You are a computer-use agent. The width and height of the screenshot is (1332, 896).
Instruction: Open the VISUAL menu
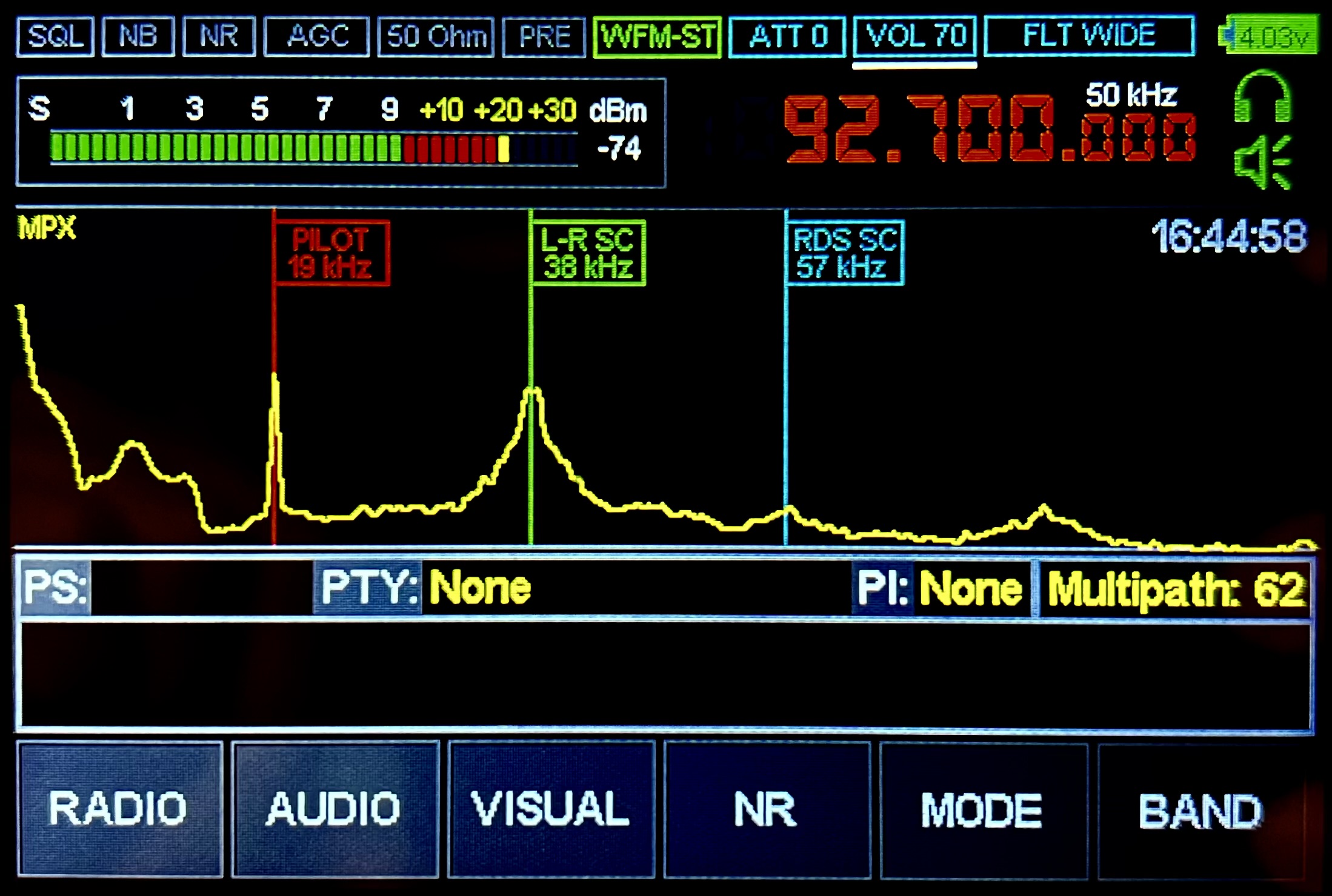coord(551,809)
